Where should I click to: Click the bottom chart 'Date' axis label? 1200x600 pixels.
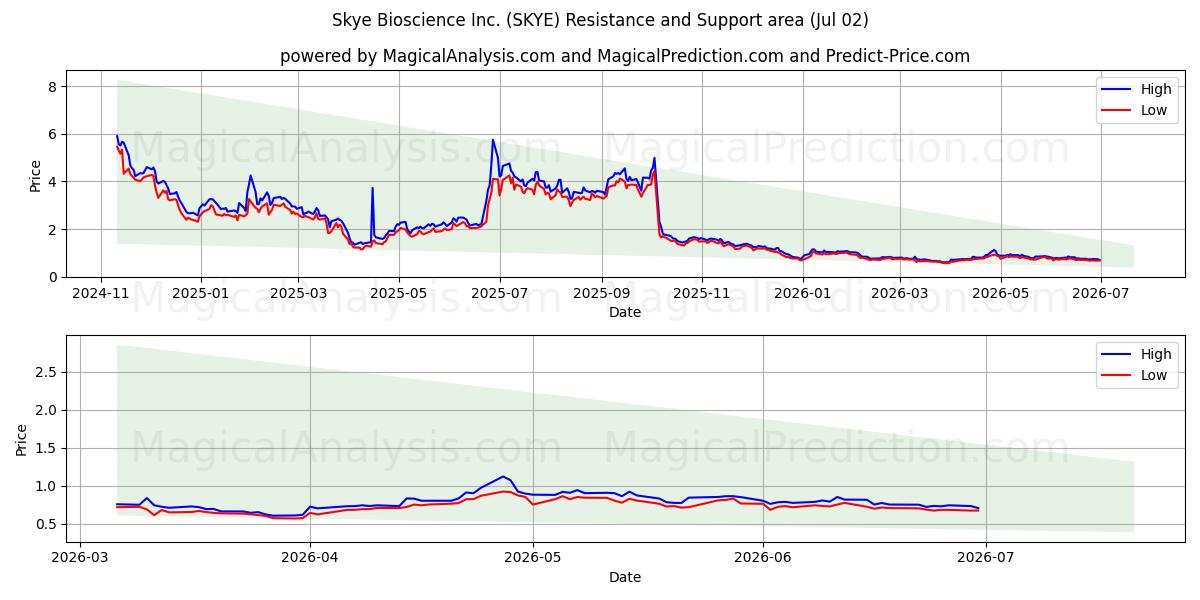pyautogui.click(x=625, y=577)
